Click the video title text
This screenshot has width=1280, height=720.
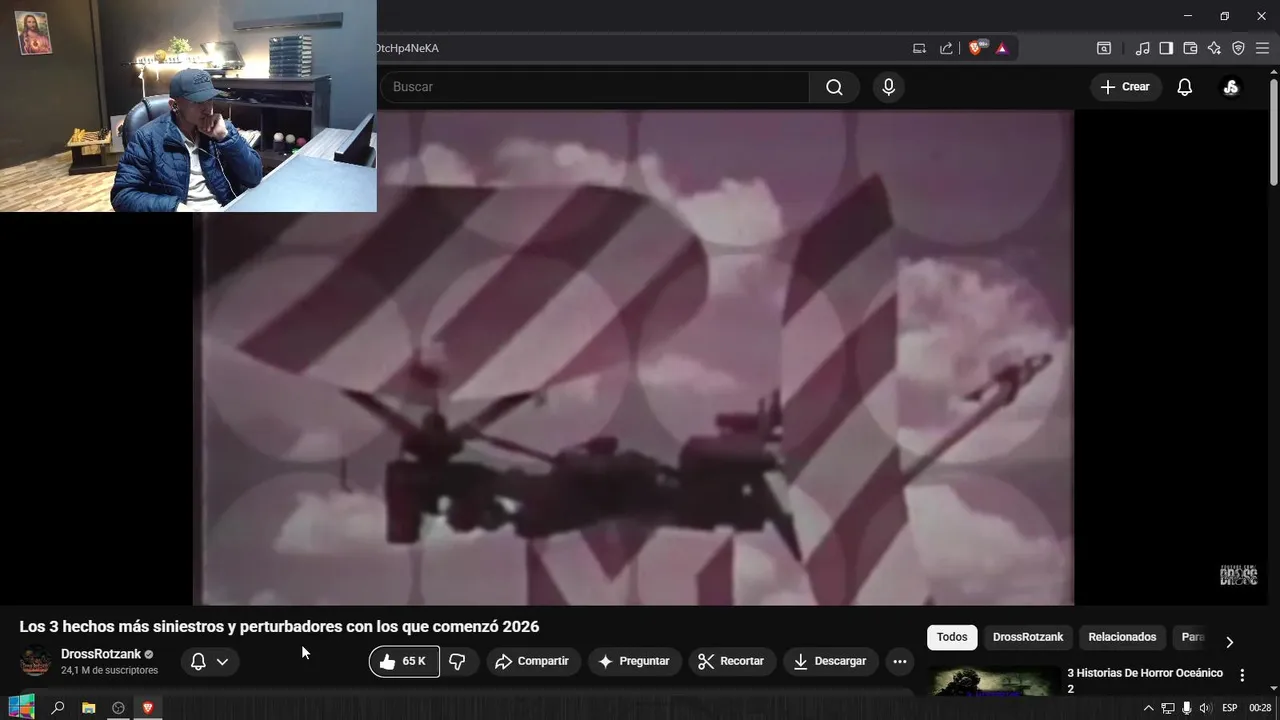pyautogui.click(x=279, y=627)
